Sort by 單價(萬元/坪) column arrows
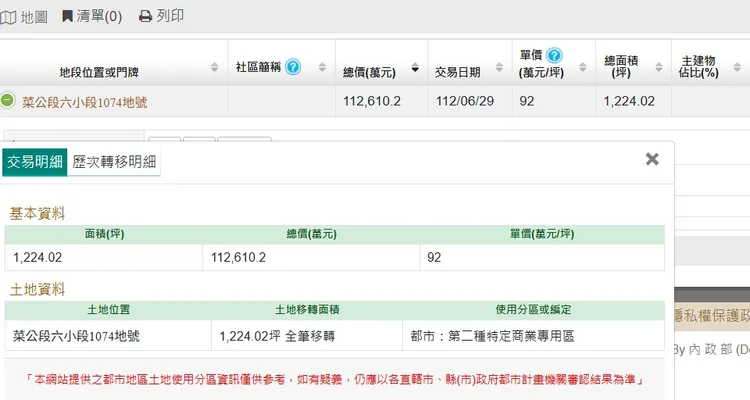The image size is (750, 400). coord(583,67)
